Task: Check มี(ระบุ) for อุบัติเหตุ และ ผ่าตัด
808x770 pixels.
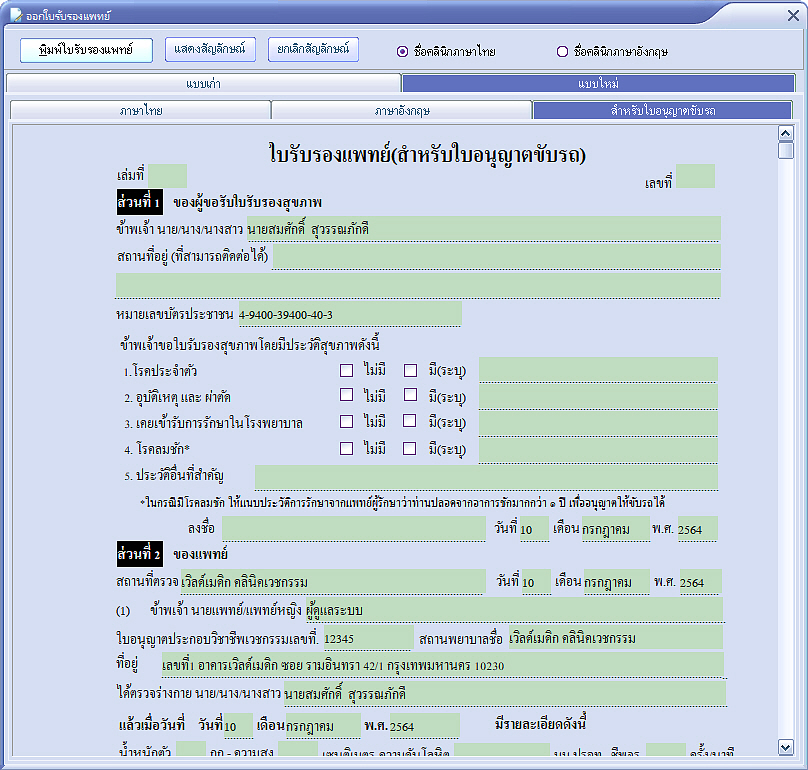Action: pyautogui.click(x=410, y=395)
